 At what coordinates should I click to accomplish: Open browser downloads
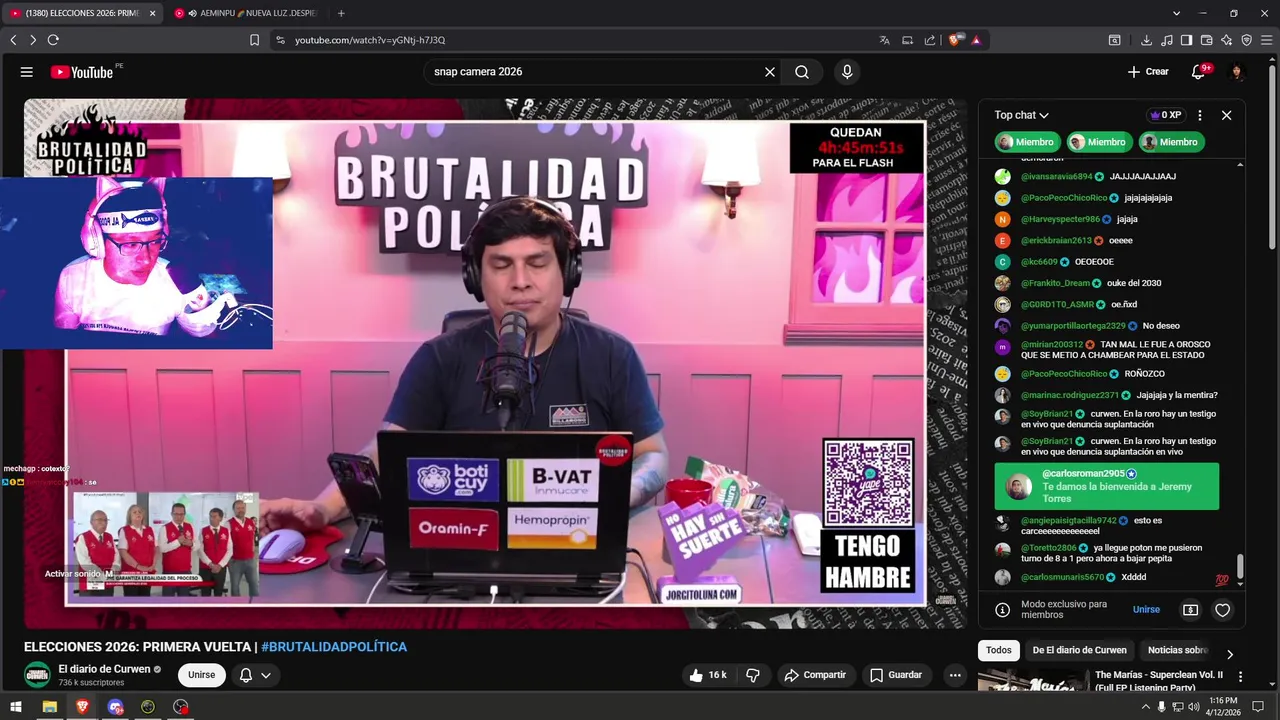click(x=1146, y=40)
